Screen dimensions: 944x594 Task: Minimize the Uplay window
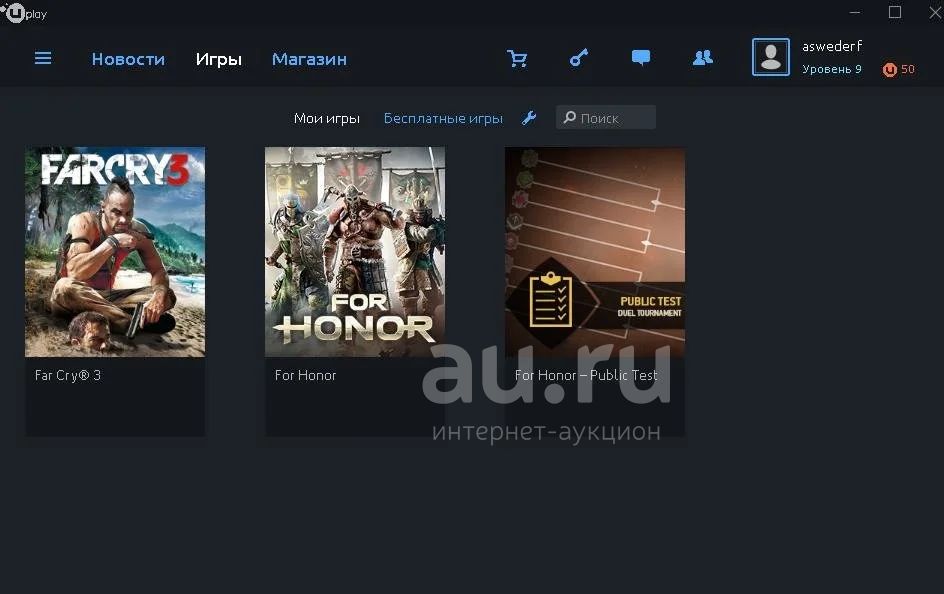[855, 12]
